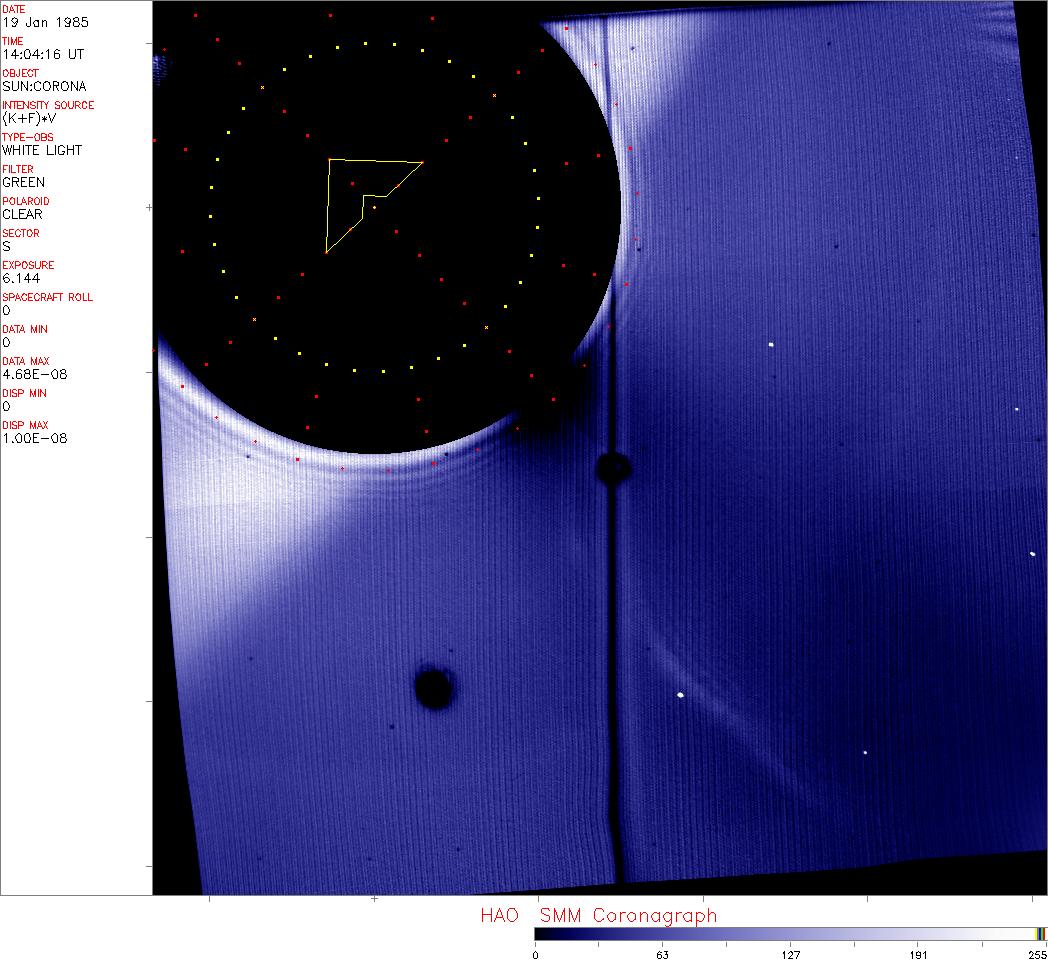The height and width of the screenshot is (960, 1048).
Task: Click the SPACECRAFT ROLL label
Action: point(41,297)
